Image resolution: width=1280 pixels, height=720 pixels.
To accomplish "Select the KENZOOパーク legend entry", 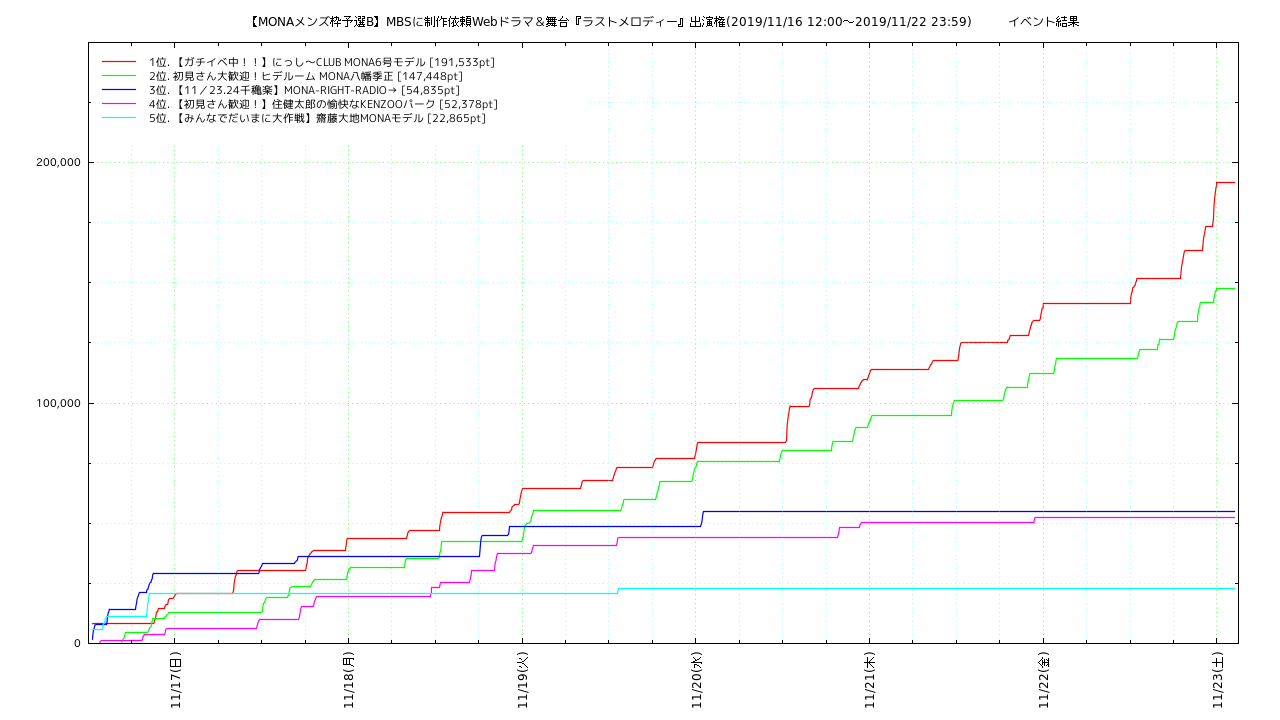I will coord(323,104).
